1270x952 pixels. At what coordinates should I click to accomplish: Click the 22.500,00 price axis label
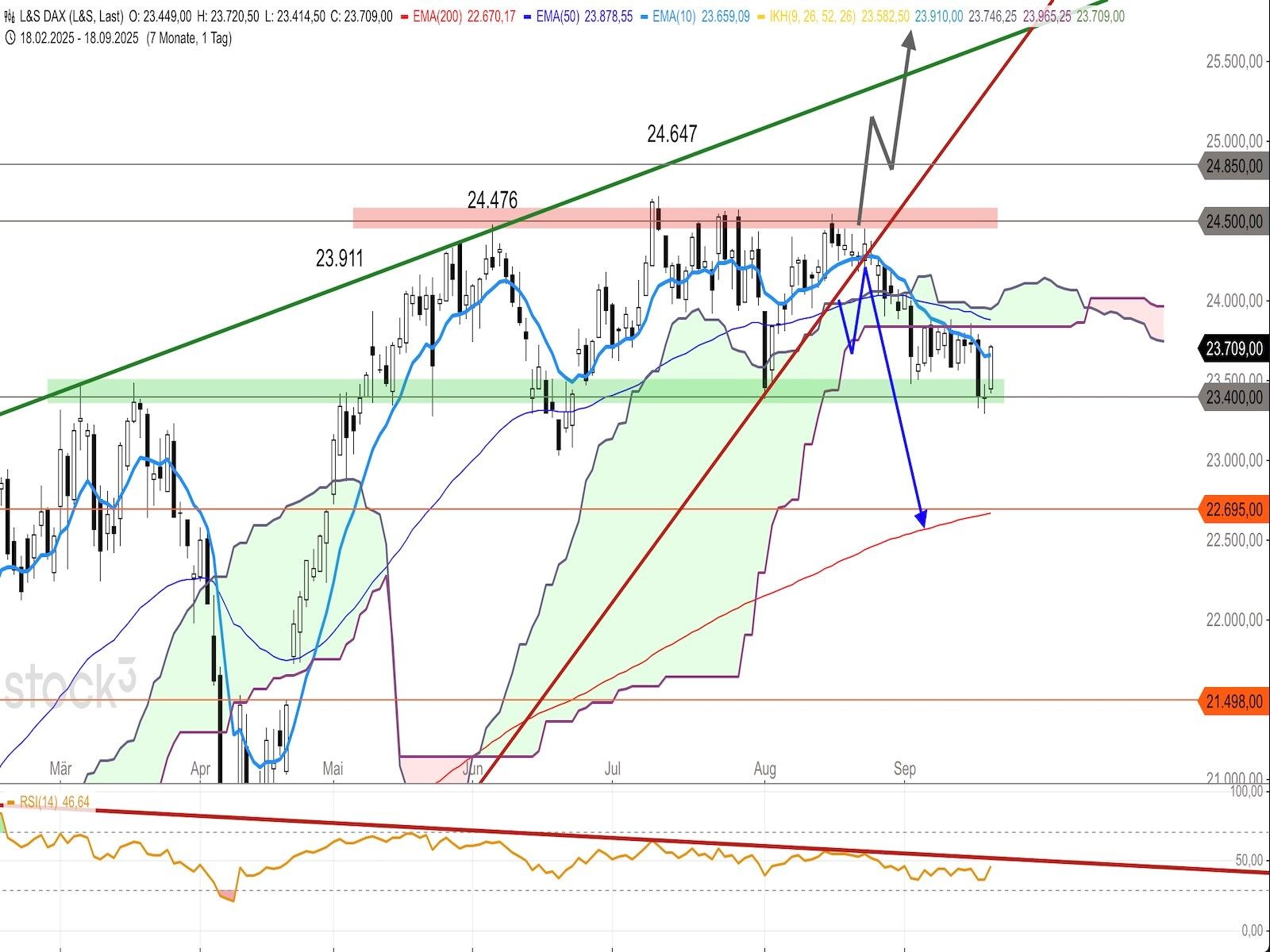[1234, 540]
